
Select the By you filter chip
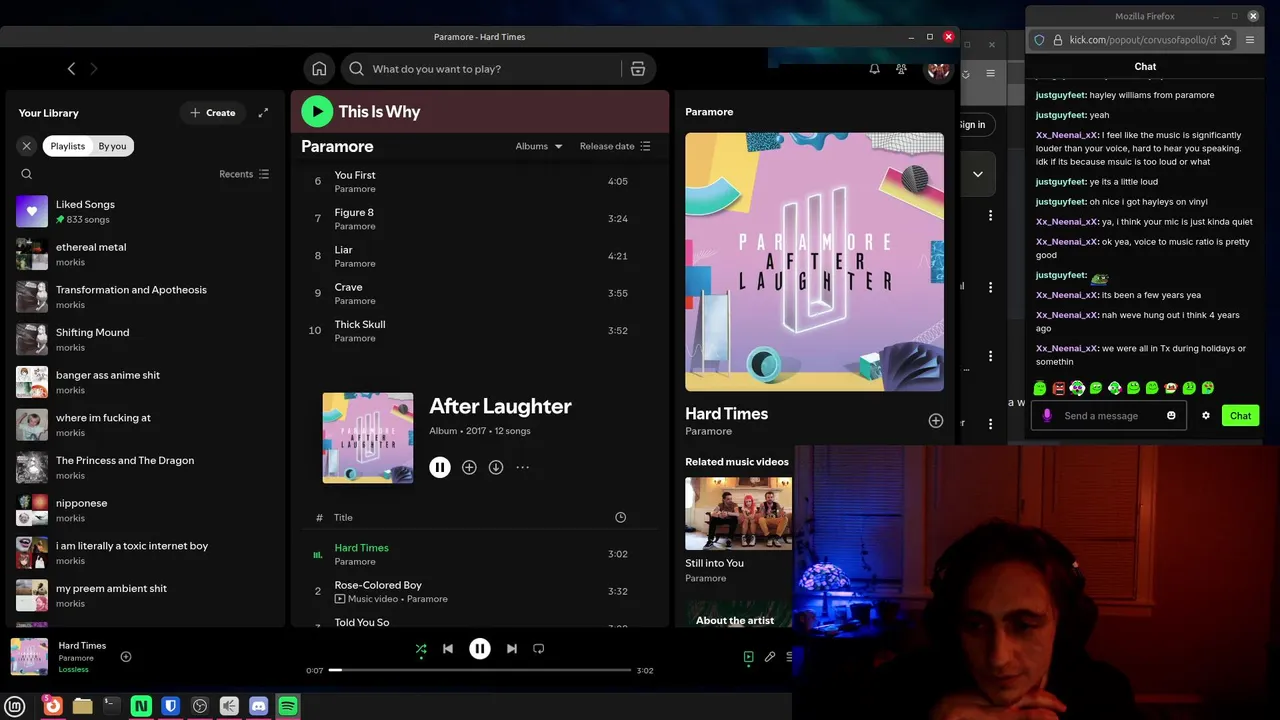(112, 146)
